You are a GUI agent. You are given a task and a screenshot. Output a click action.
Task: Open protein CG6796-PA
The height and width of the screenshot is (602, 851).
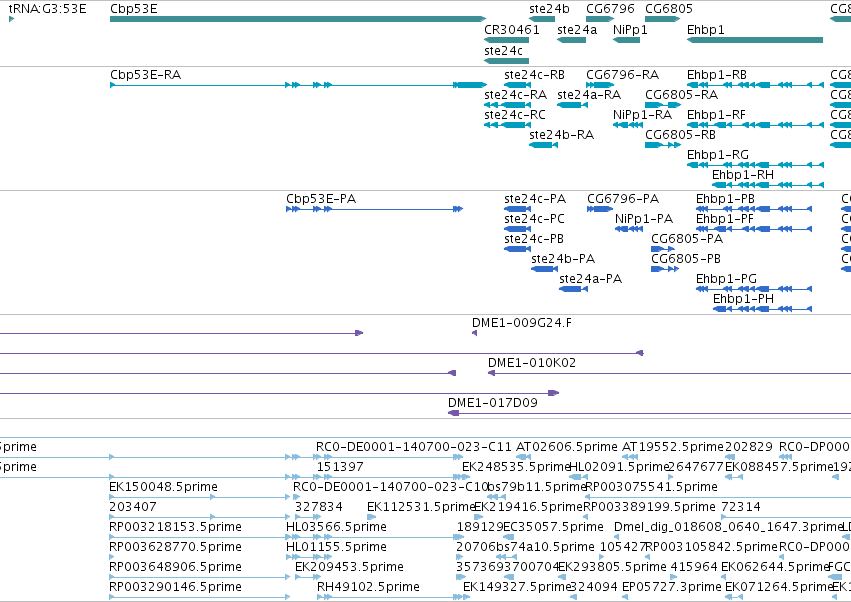coord(600,209)
